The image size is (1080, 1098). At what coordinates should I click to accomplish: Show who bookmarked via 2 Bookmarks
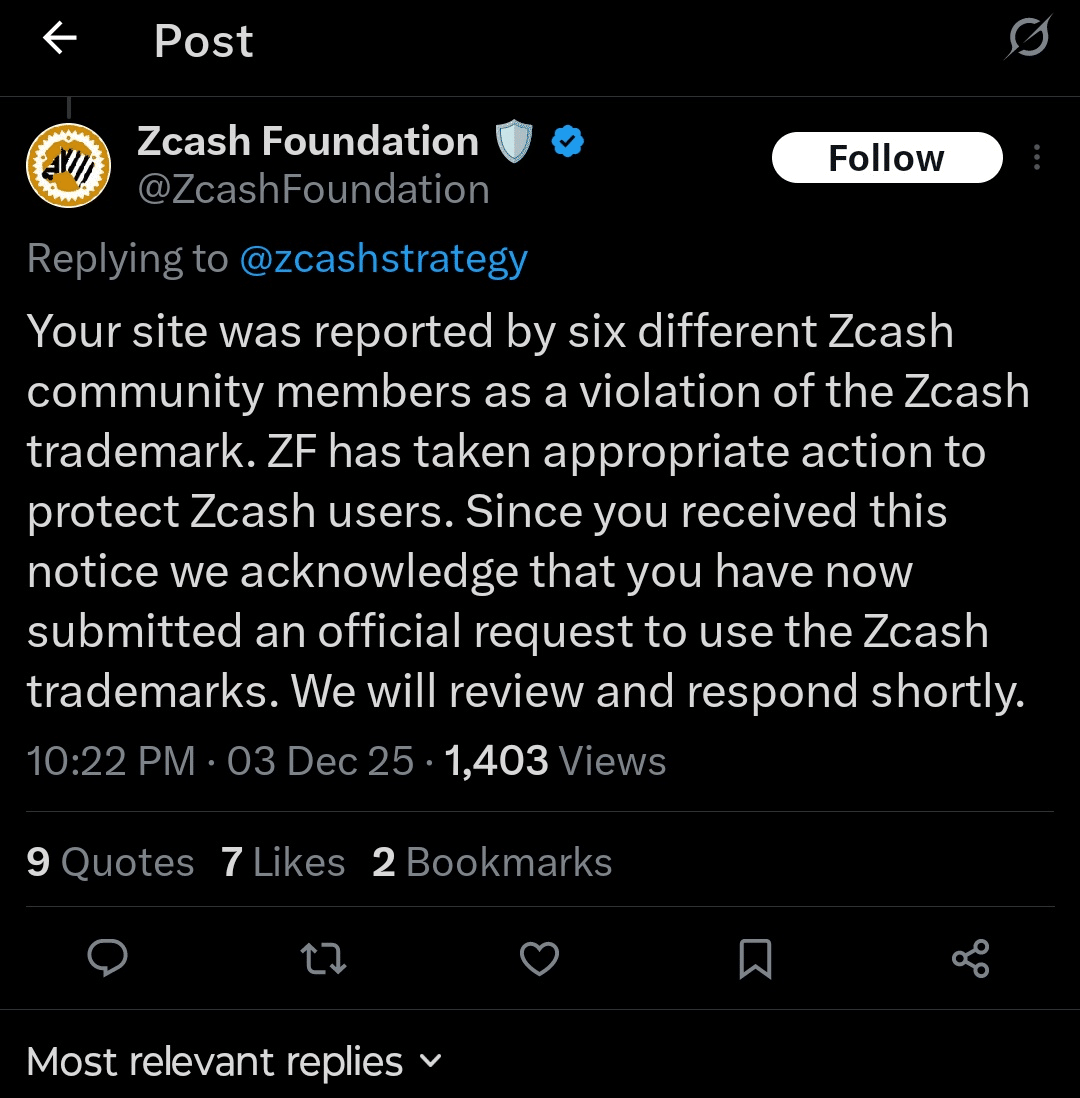[x=492, y=861]
